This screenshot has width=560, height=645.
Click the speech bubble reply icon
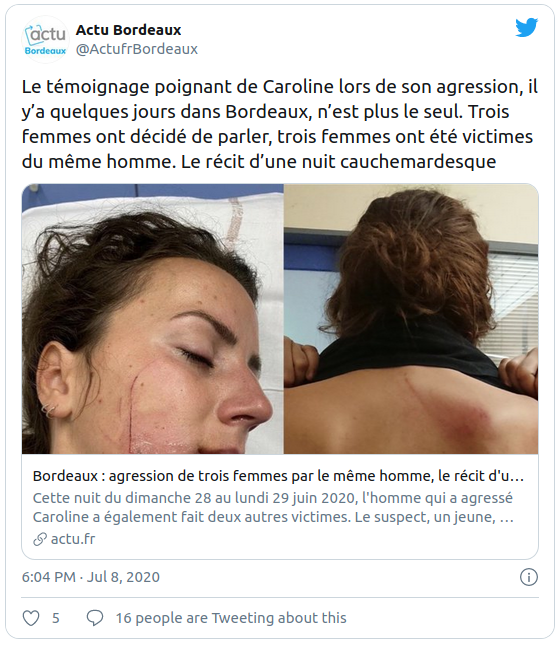tap(95, 618)
